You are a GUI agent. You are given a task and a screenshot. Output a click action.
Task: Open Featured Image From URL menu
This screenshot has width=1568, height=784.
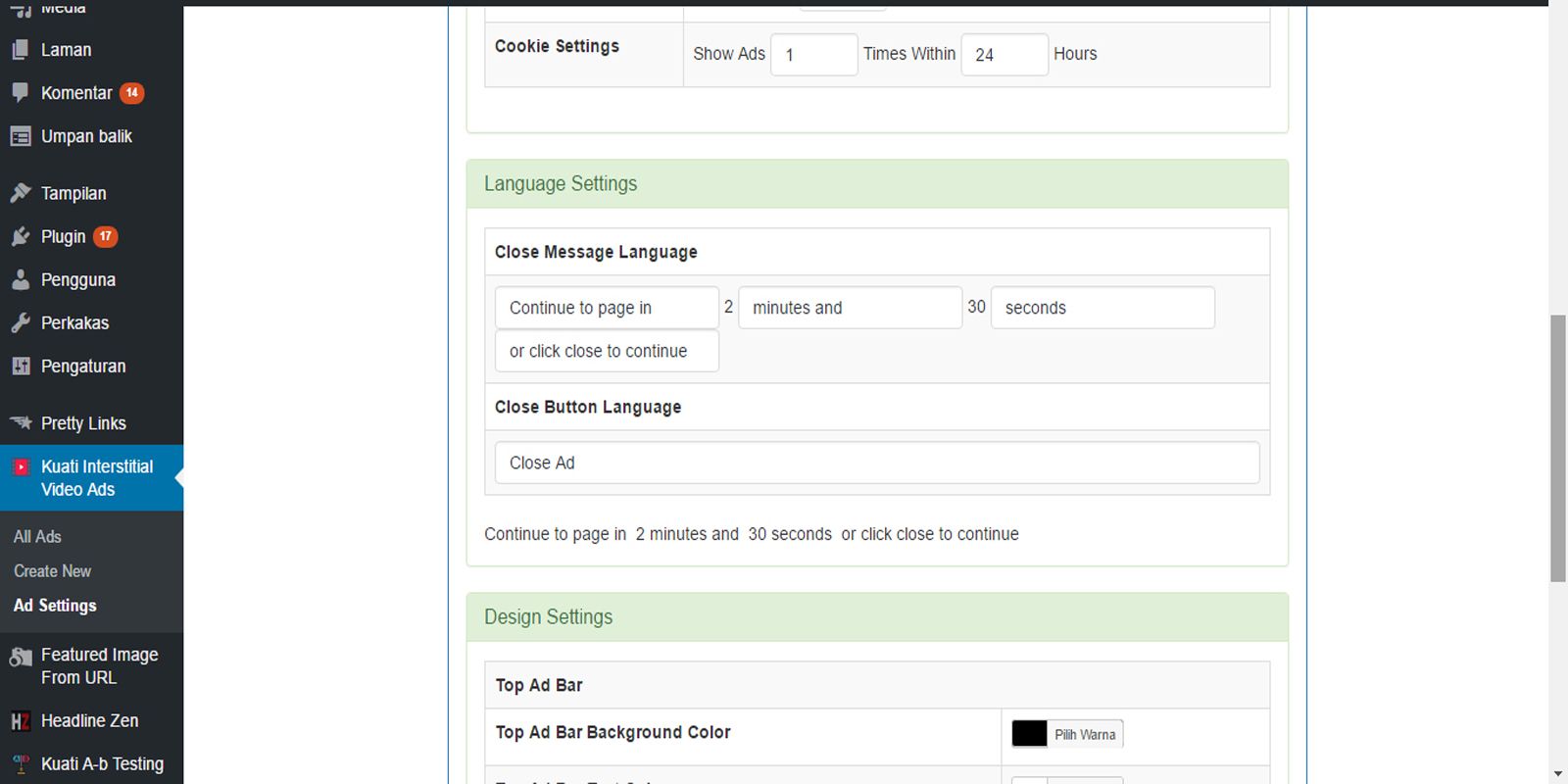coord(98,666)
